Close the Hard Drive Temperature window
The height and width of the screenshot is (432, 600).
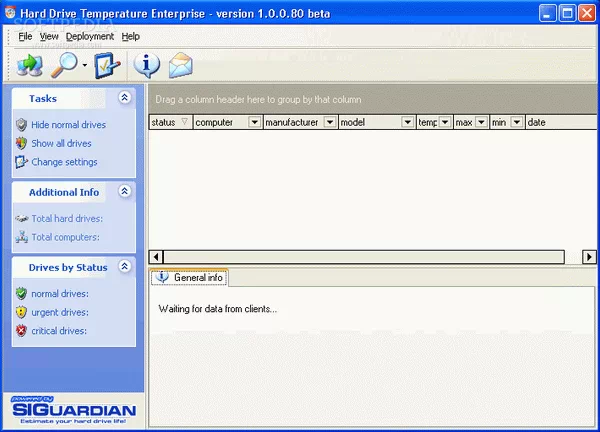coord(587,13)
